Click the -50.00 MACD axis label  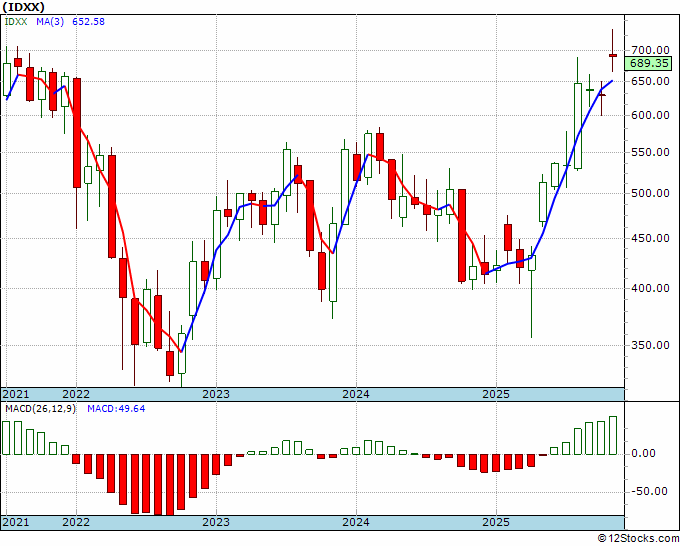click(649, 491)
